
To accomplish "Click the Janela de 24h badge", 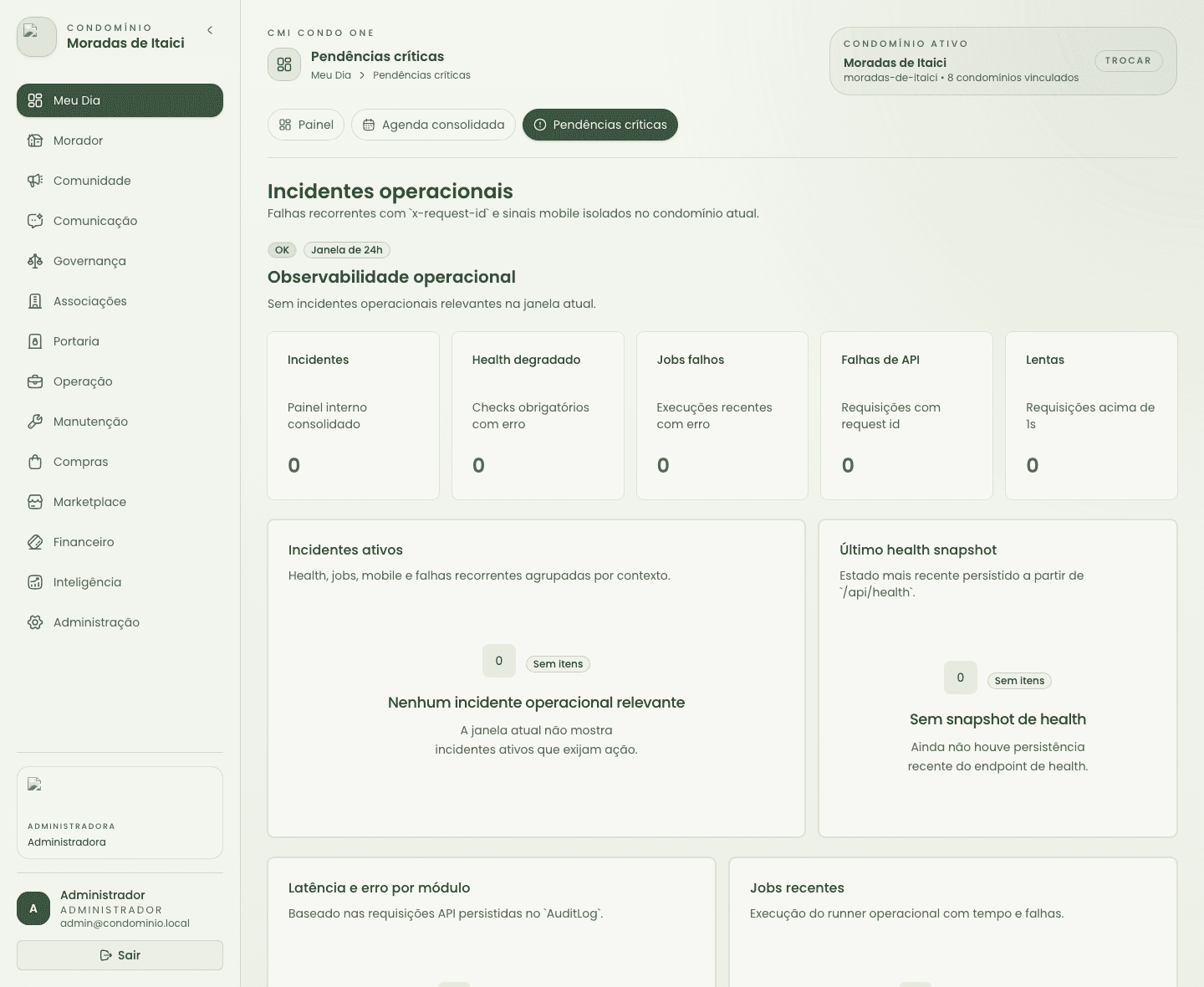I will point(347,250).
